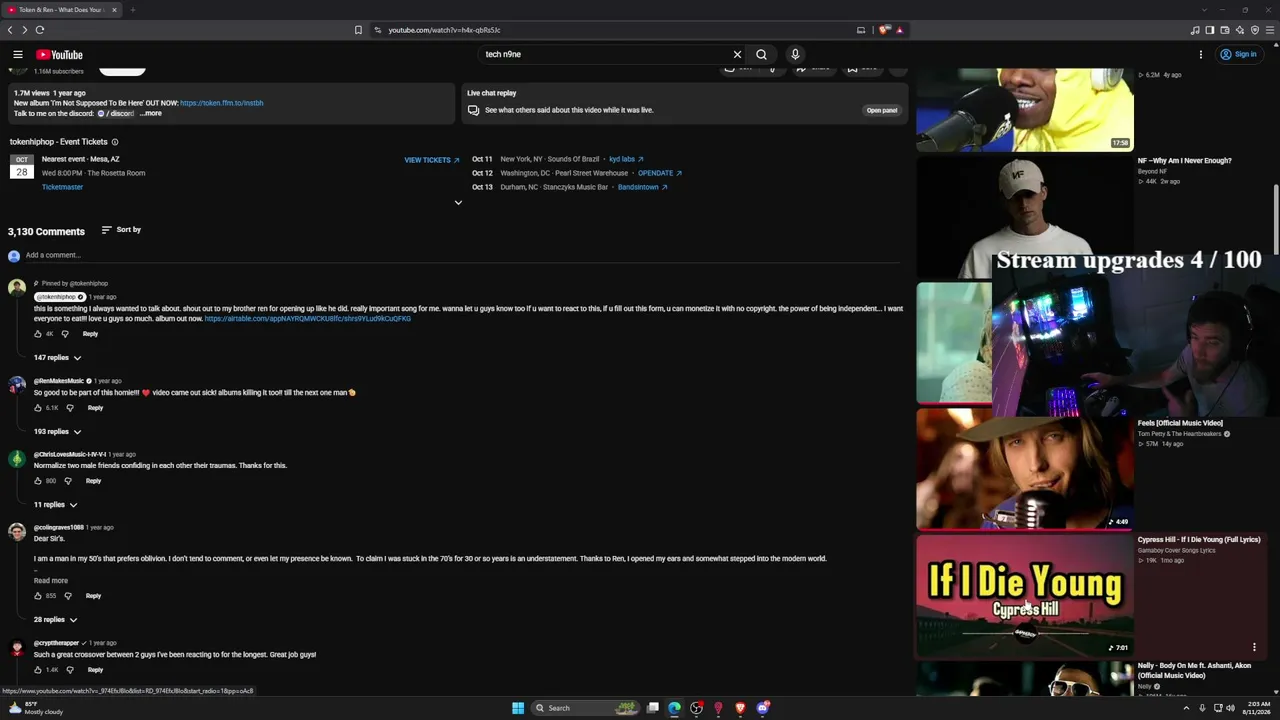The image size is (1280, 720).
Task: Open Discord from the taskbar
Action: click(x=762, y=708)
